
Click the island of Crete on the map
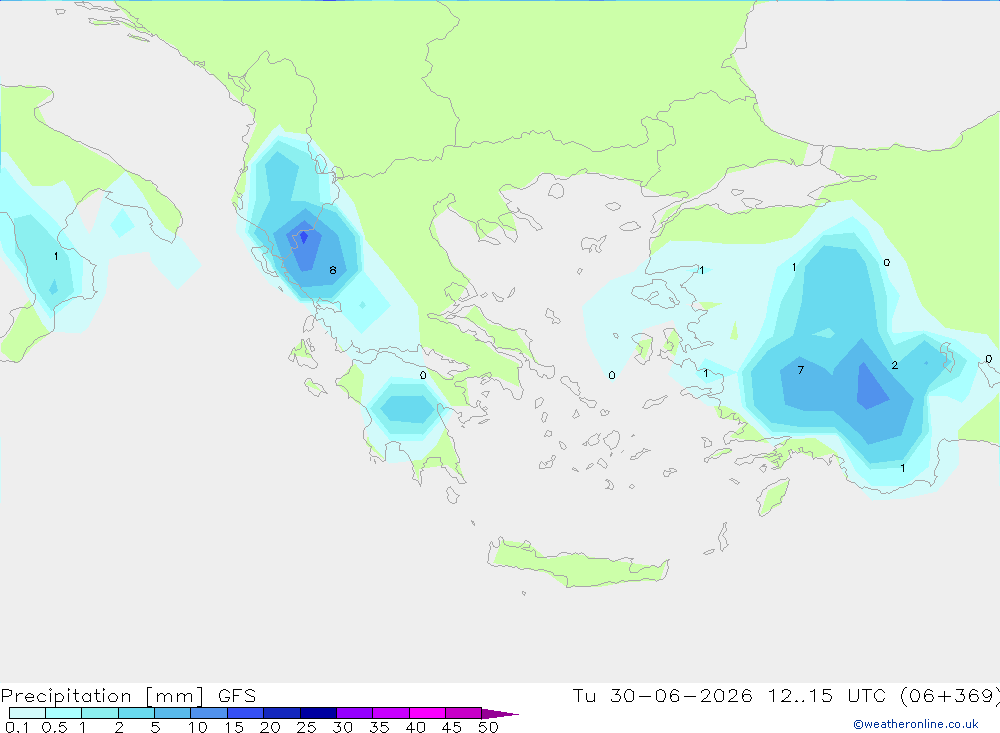click(578, 563)
